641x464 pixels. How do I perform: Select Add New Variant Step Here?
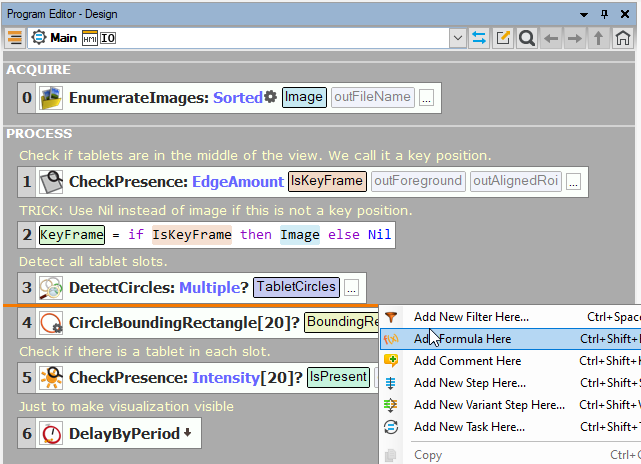click(x=489, y=405)
